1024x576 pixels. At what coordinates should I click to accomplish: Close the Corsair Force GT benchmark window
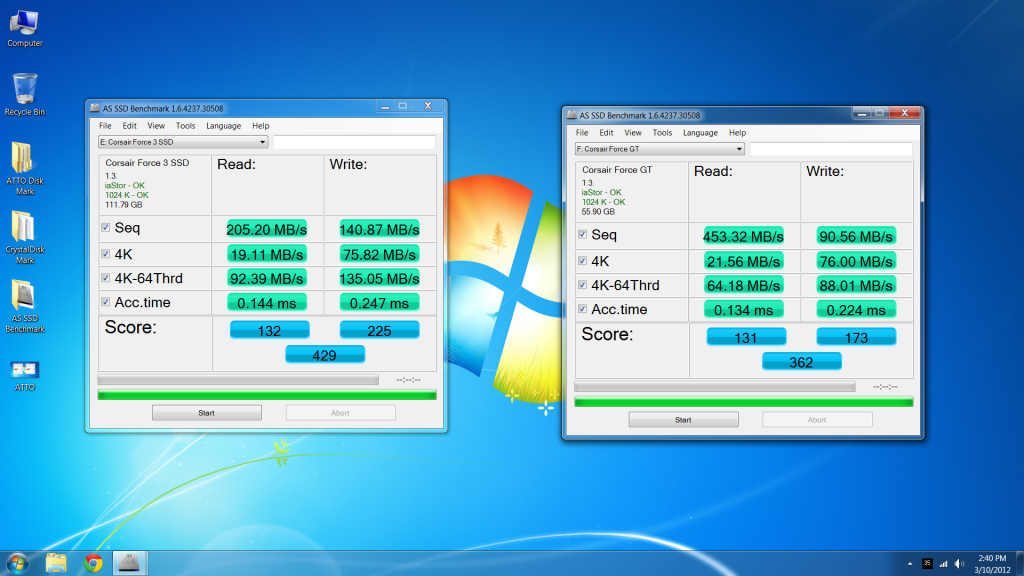coord(904,113)
